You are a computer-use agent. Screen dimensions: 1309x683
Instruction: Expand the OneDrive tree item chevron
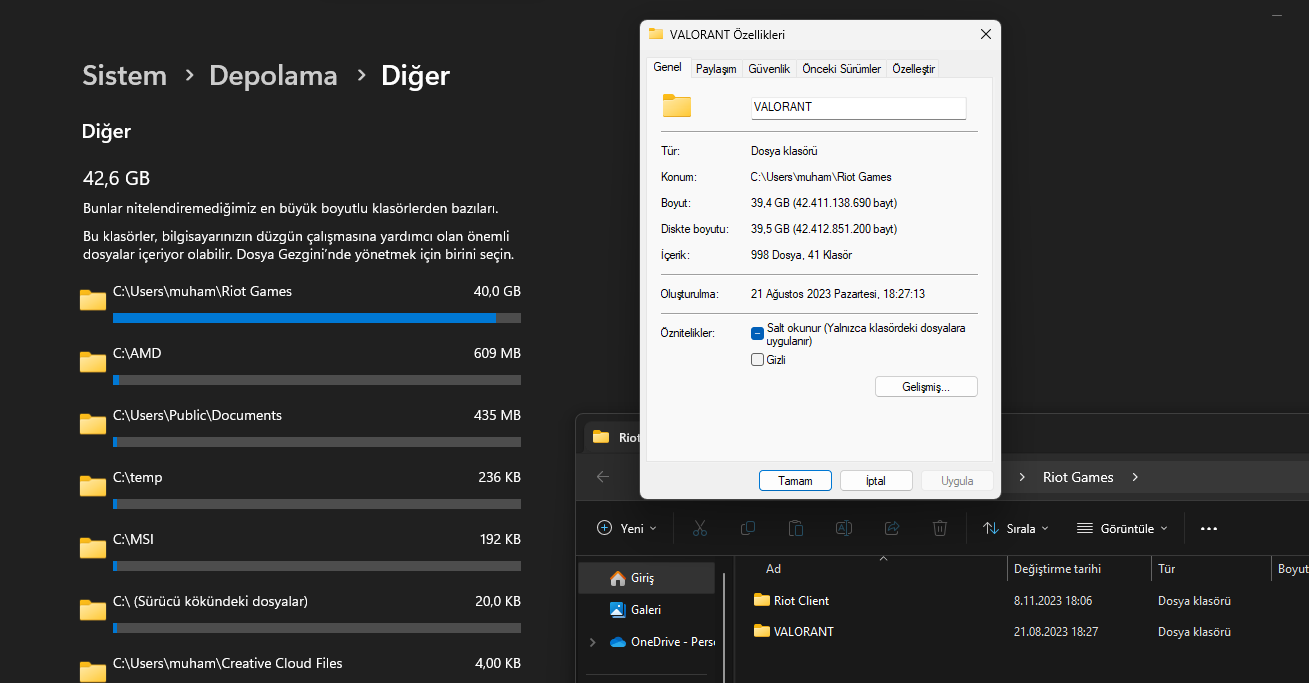pos(593,642)
